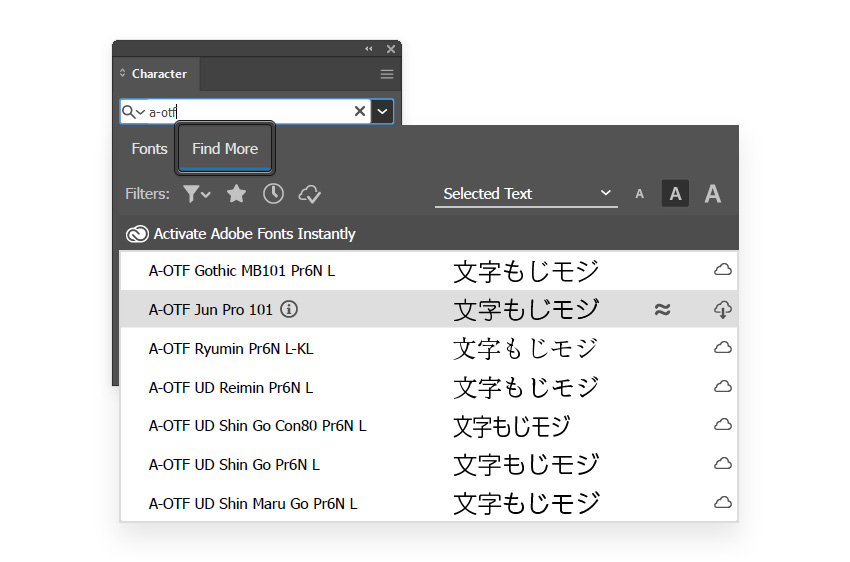
Task: Select A-OTF Ryumin Pr6N L-KL font
Action: coord(231,348)
